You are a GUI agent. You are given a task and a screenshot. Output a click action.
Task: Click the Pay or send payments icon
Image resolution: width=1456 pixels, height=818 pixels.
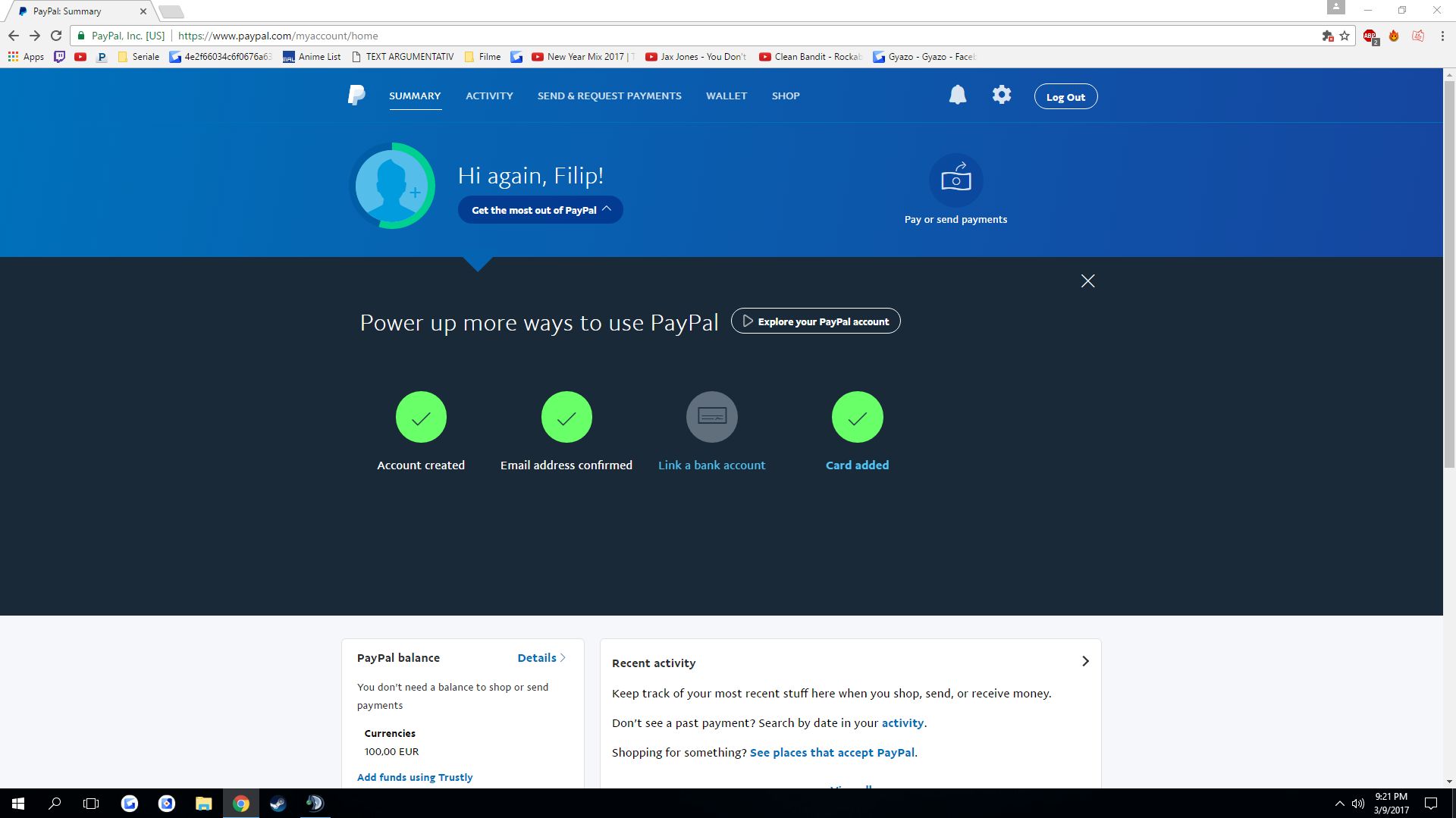tap(955, 180)
